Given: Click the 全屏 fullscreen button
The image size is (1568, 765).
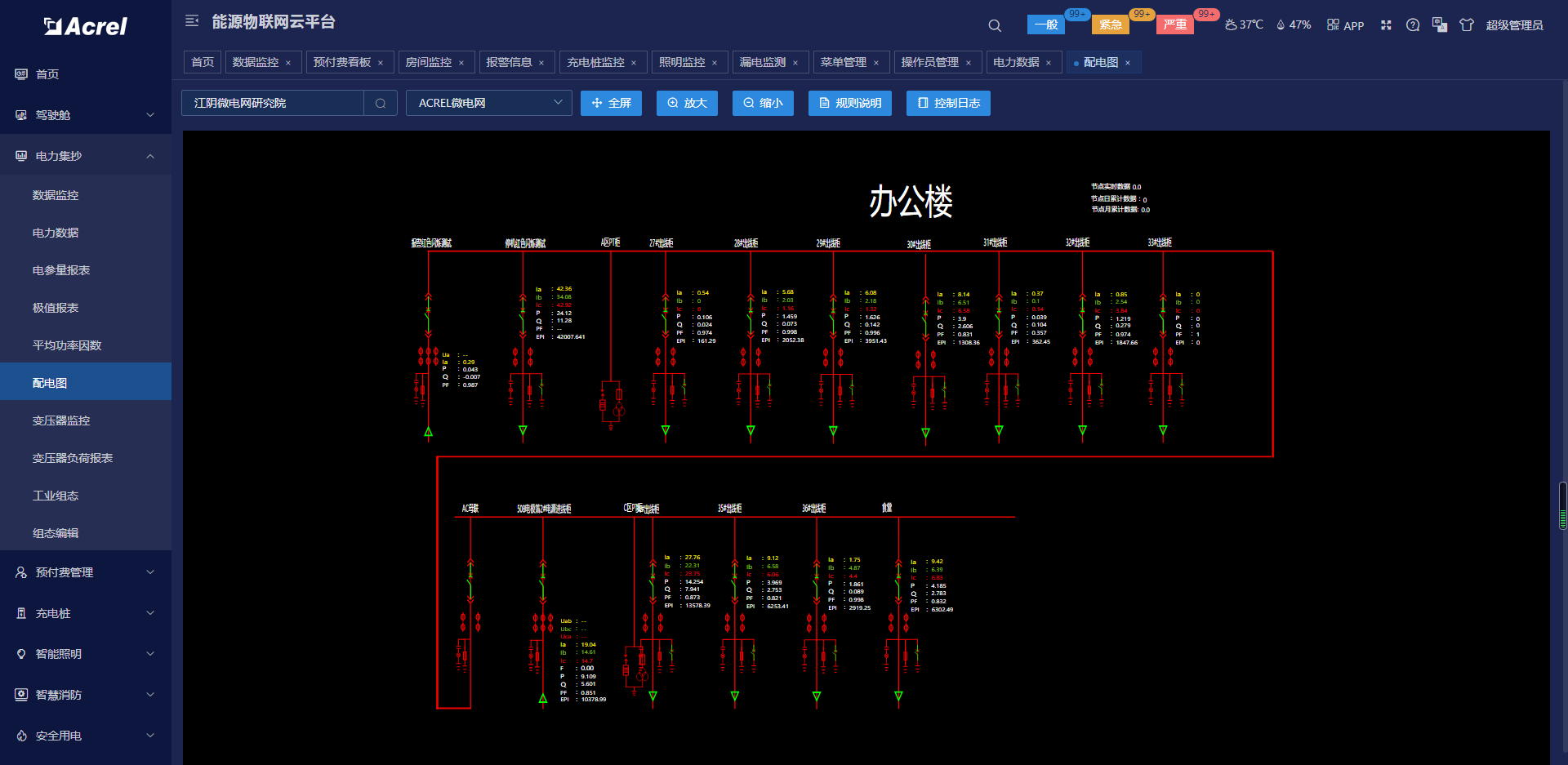Looking at the screenshot, I should click(611, 104).
